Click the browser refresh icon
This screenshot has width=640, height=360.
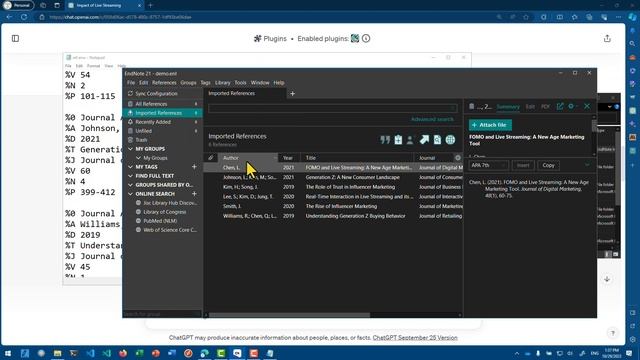point(24,17)
